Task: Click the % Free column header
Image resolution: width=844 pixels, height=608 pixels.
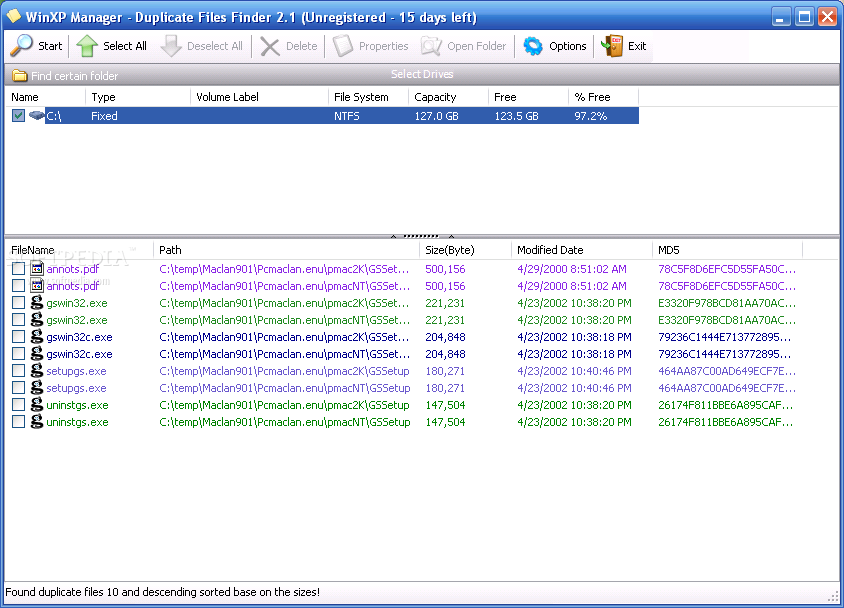Action: tap(603, 97)
